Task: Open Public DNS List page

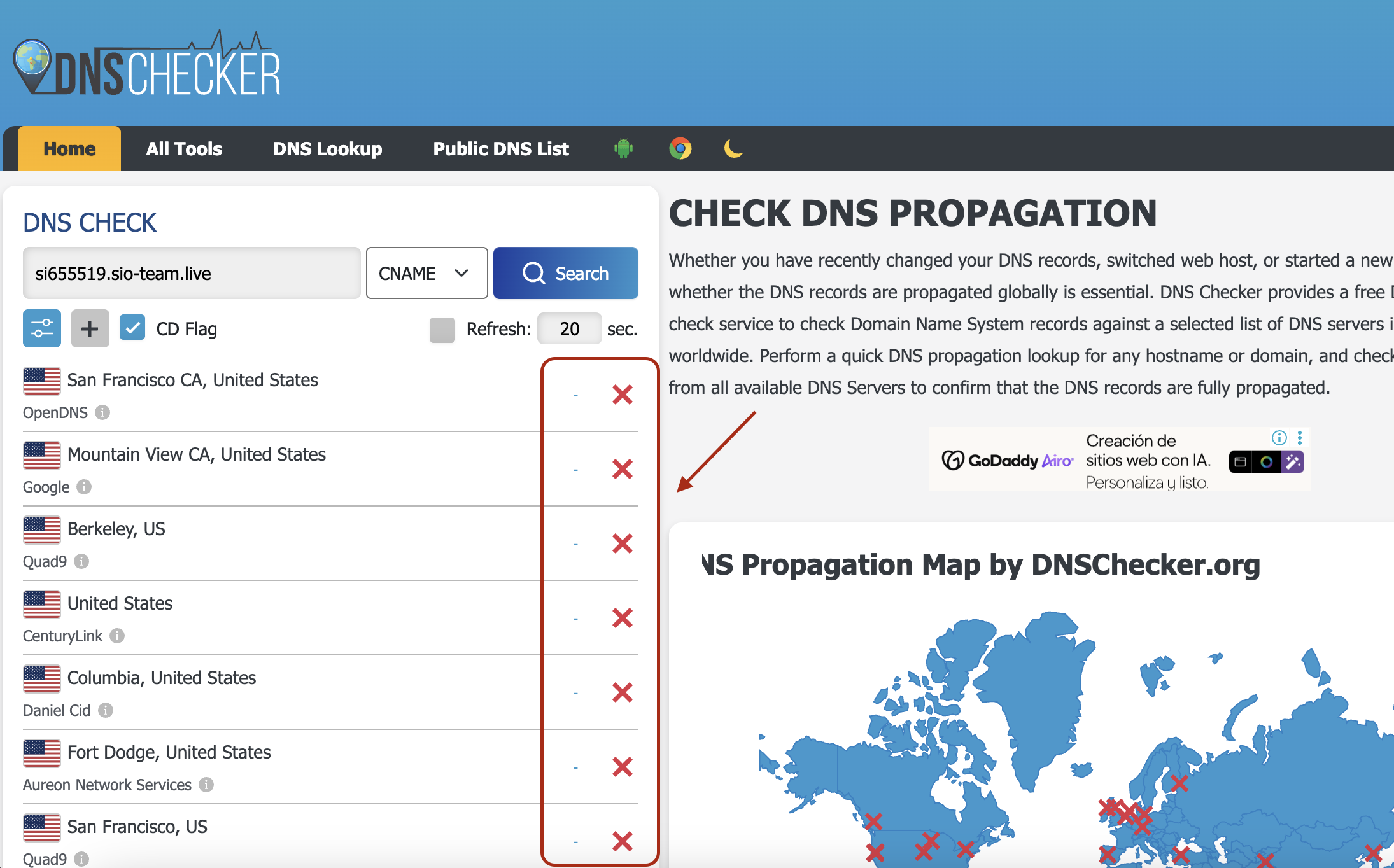Action: coord(501,149)
